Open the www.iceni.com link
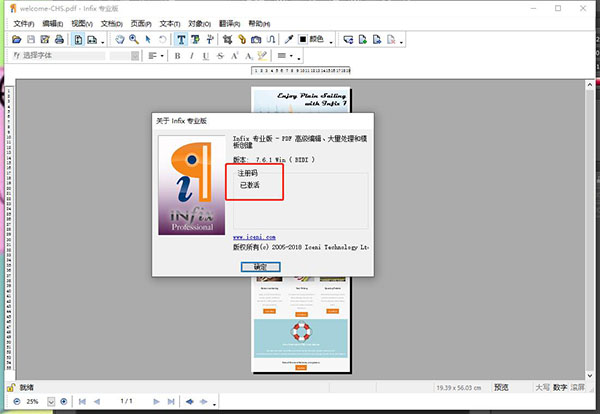This screenshot has height=414, width=600. point(254,236)
